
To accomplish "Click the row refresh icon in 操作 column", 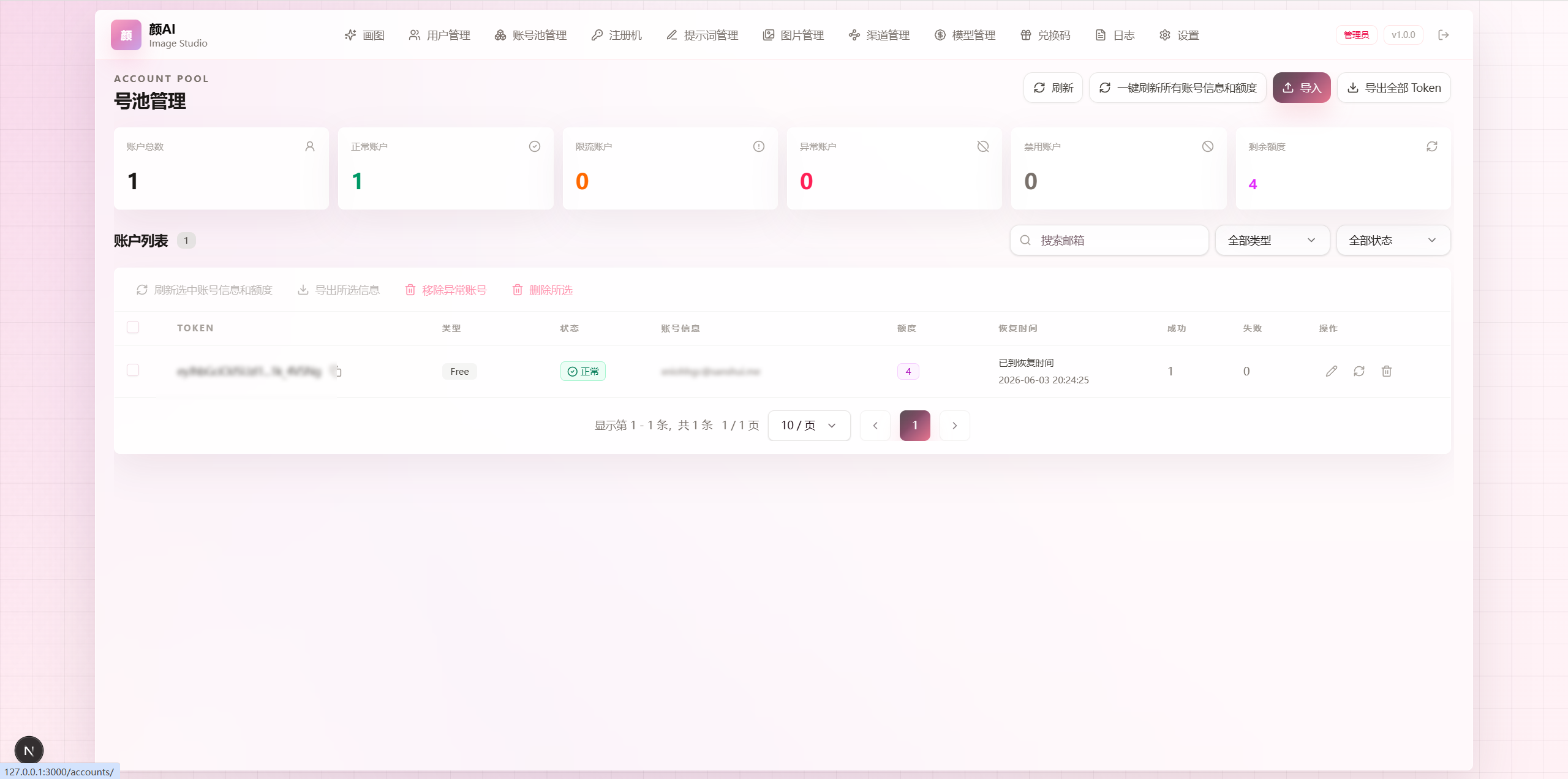I will 1359,371.
